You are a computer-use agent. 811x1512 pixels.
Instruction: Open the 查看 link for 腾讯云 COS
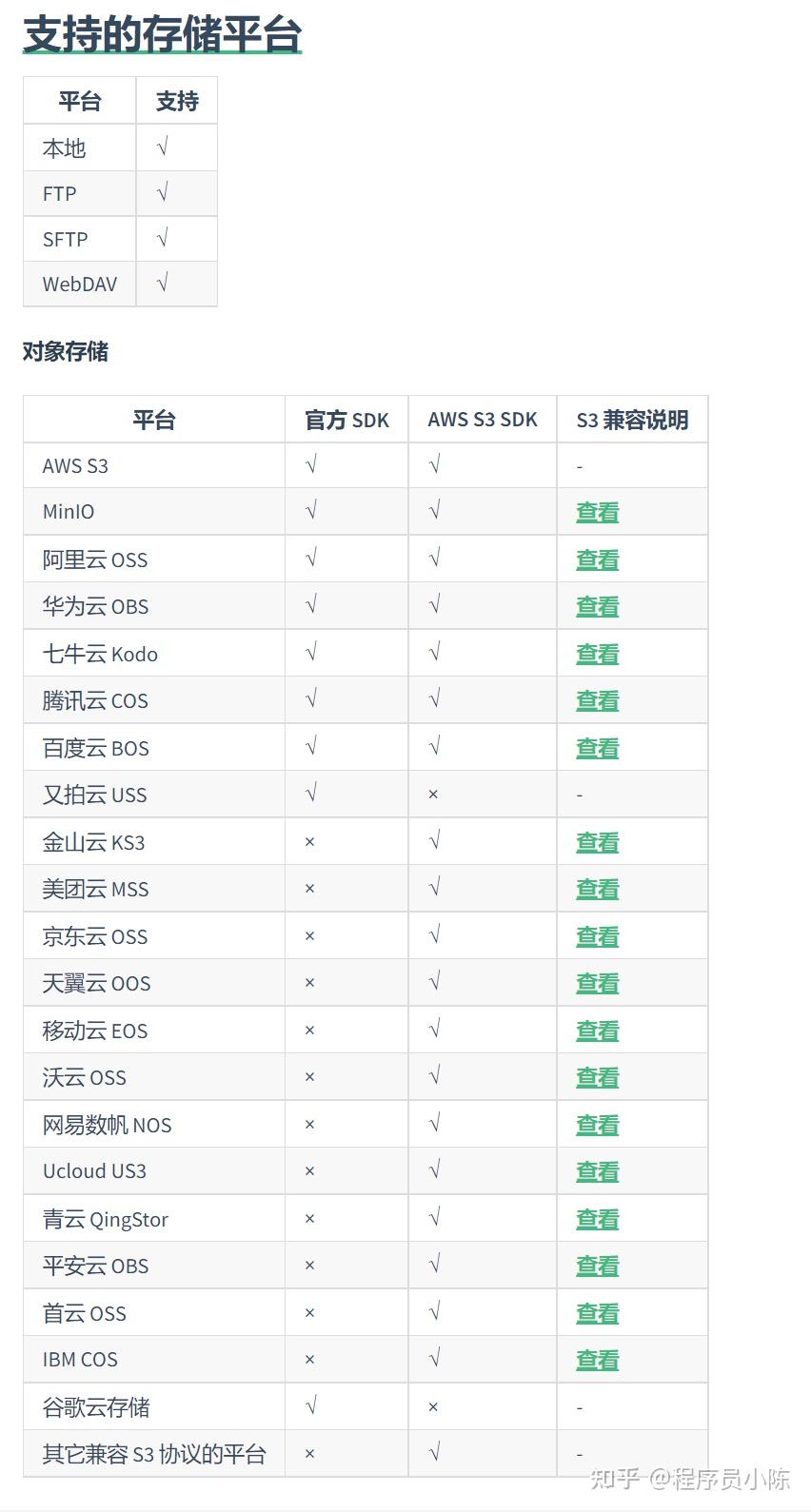(598, 700)
